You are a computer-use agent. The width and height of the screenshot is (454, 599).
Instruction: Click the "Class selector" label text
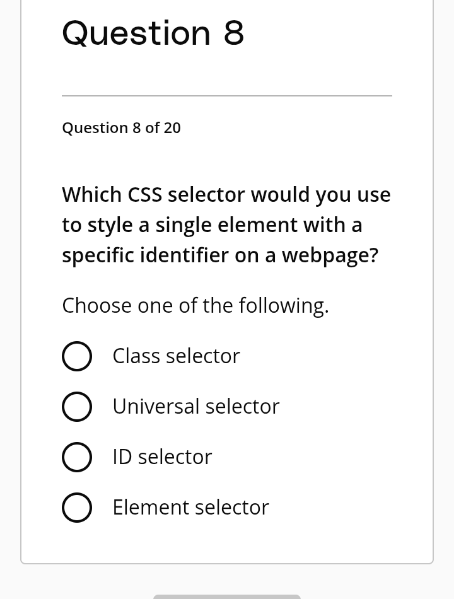(x=176, y=356)
